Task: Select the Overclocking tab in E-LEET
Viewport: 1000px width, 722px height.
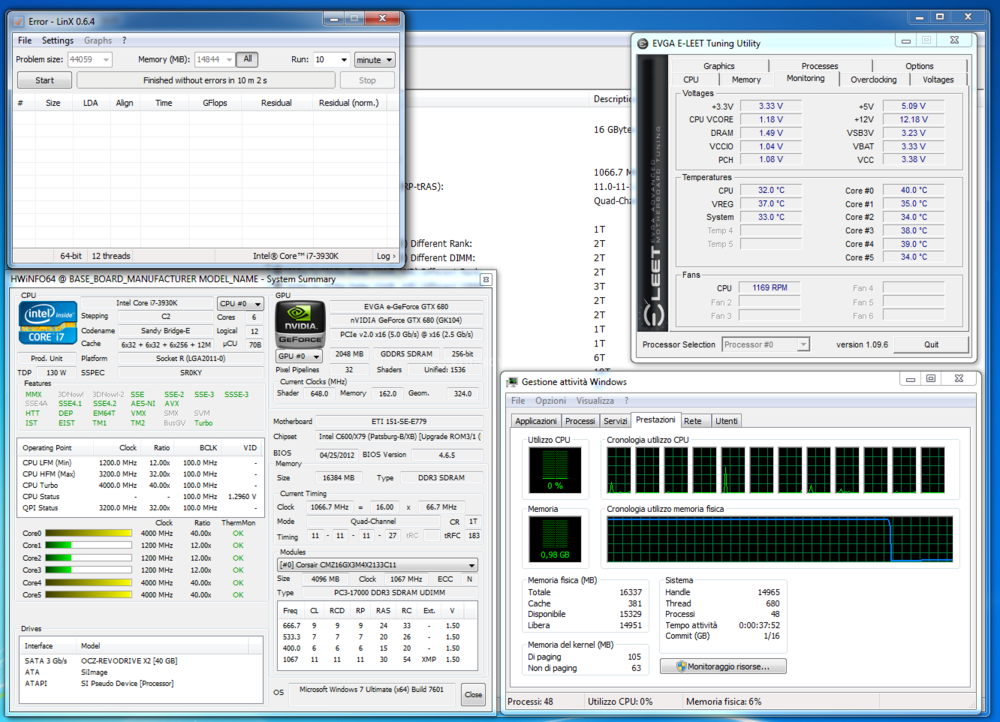Action: tap(873, 80)
